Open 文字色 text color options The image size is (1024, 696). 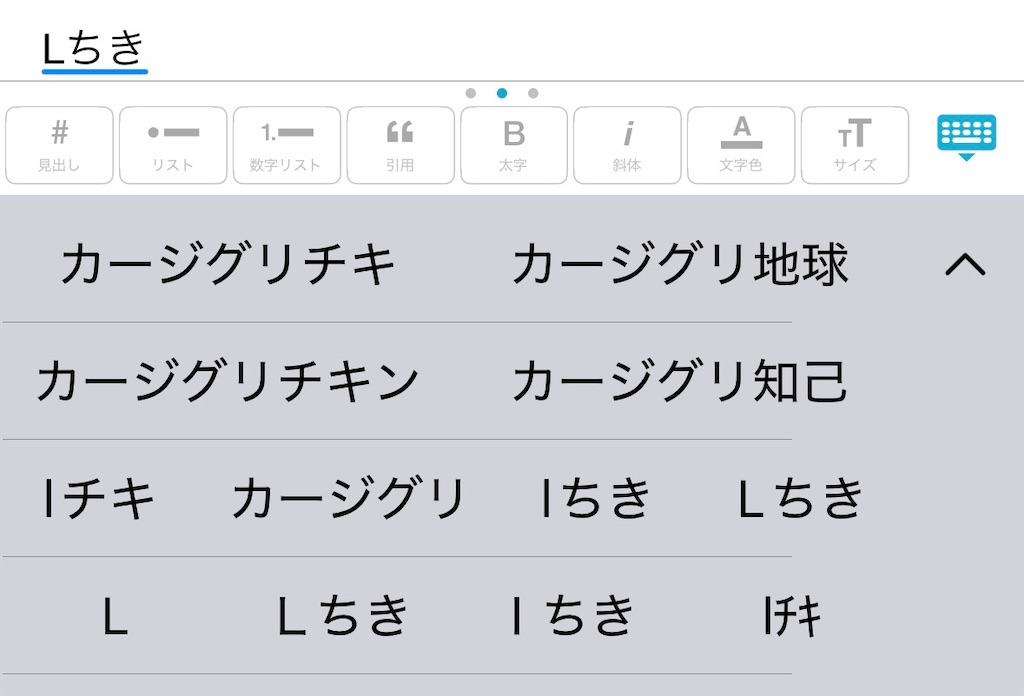741,145
